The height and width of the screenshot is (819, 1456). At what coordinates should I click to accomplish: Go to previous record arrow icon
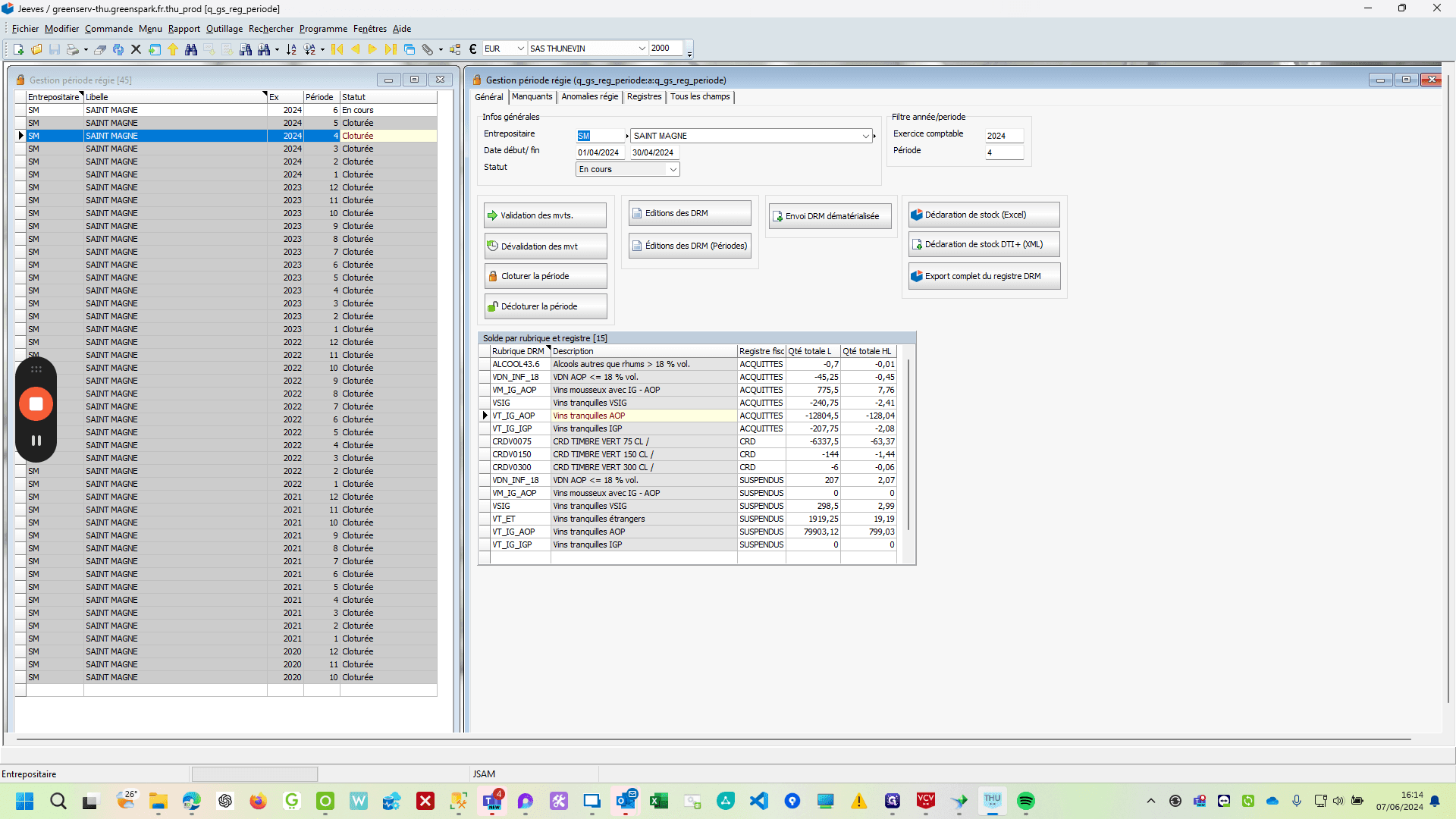(x=355, y=49)
